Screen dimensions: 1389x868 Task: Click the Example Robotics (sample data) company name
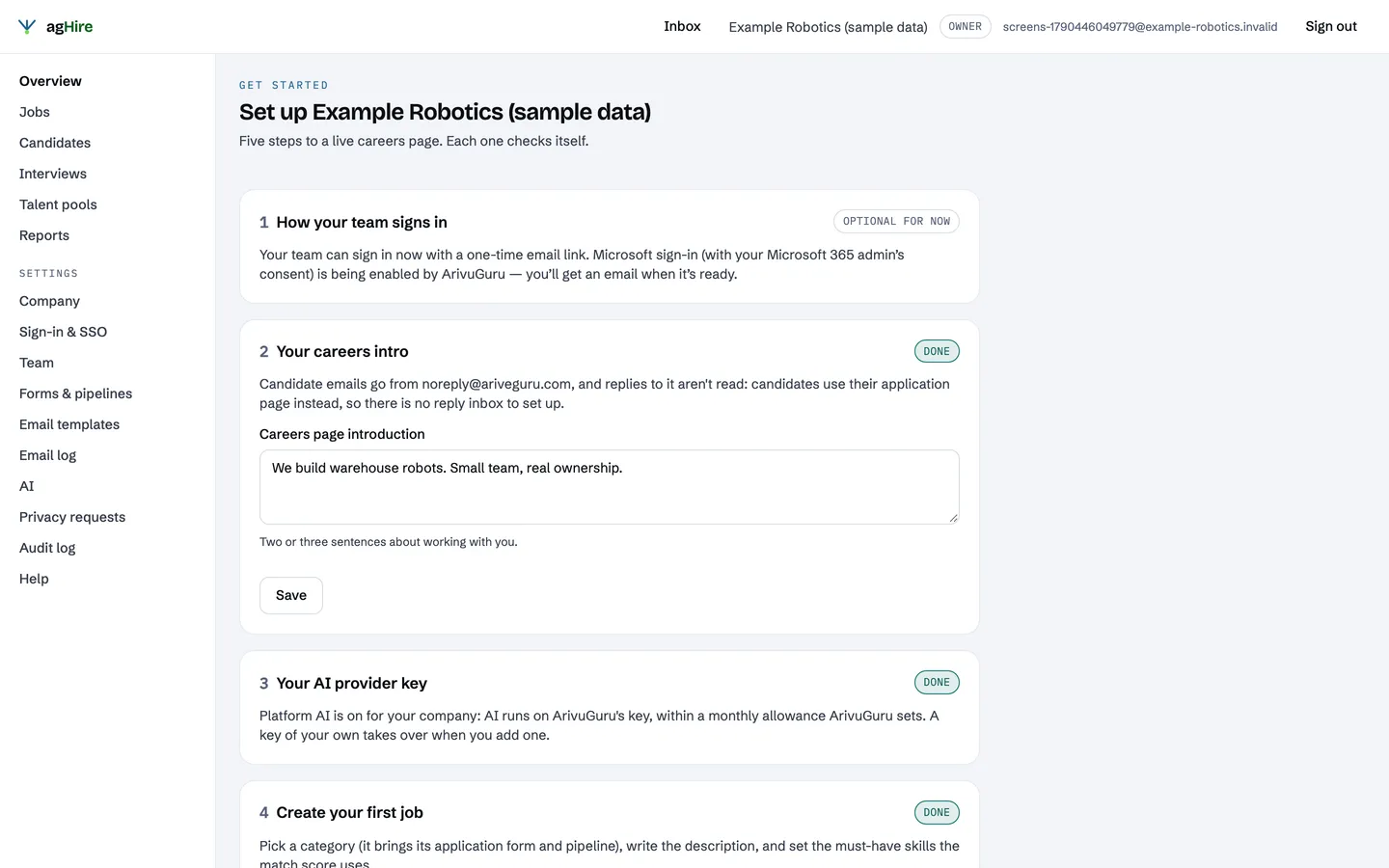pyautogui.click(x=828, y=27)
